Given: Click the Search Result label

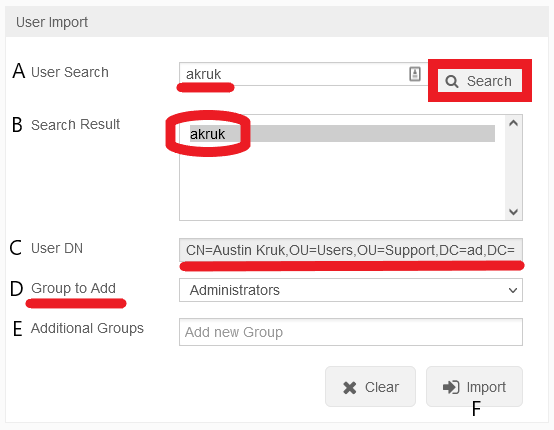Looking at the screenshot, I should point(75,124).
